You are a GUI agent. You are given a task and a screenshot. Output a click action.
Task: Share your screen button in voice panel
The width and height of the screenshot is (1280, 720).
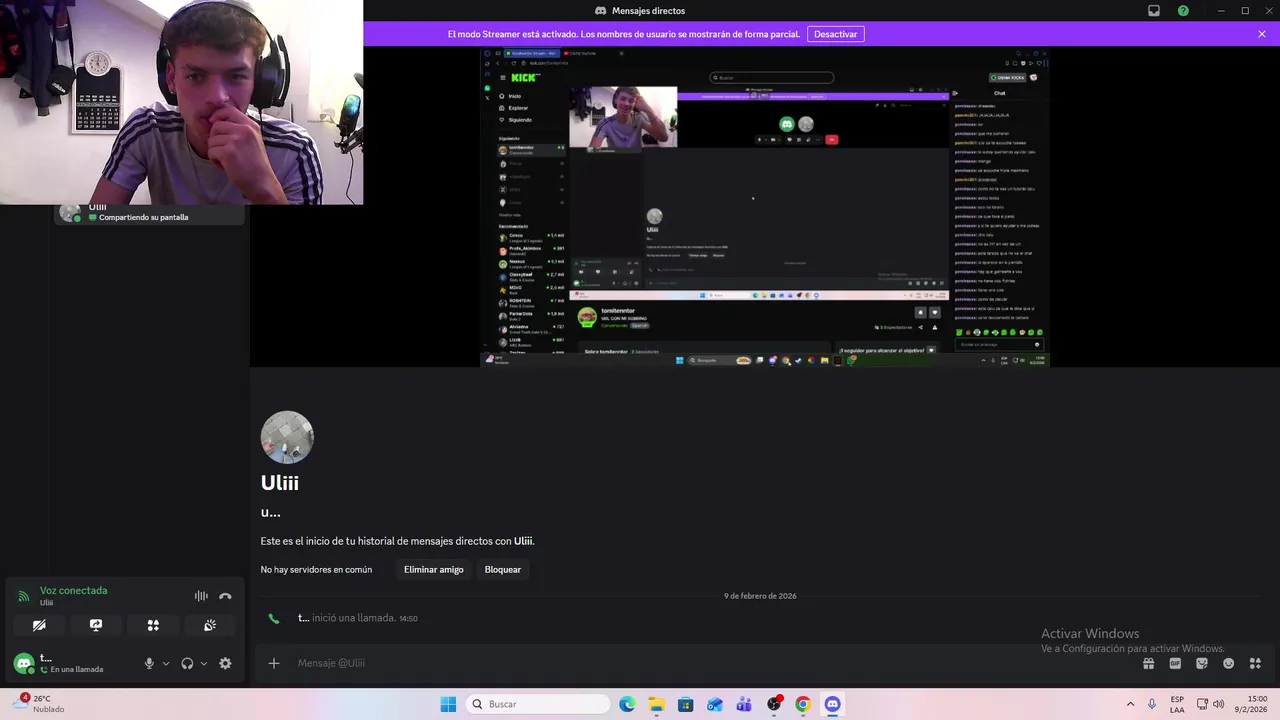click(x=96, y=625)
